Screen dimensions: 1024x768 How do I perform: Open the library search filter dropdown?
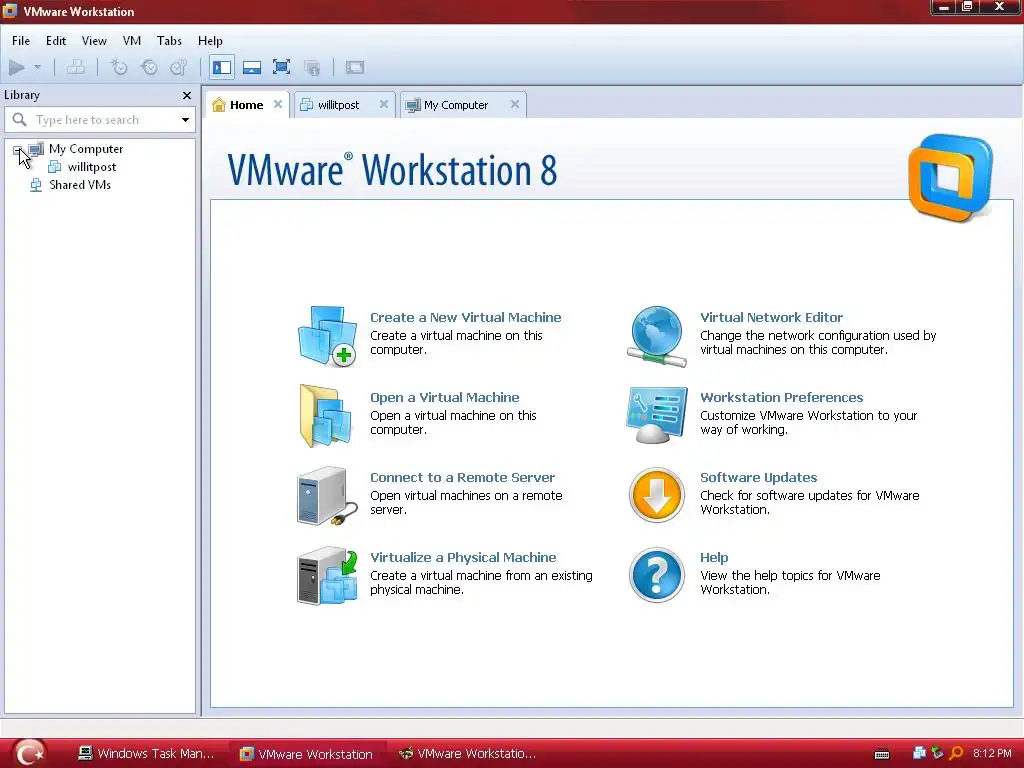click(x=185, y=120)
